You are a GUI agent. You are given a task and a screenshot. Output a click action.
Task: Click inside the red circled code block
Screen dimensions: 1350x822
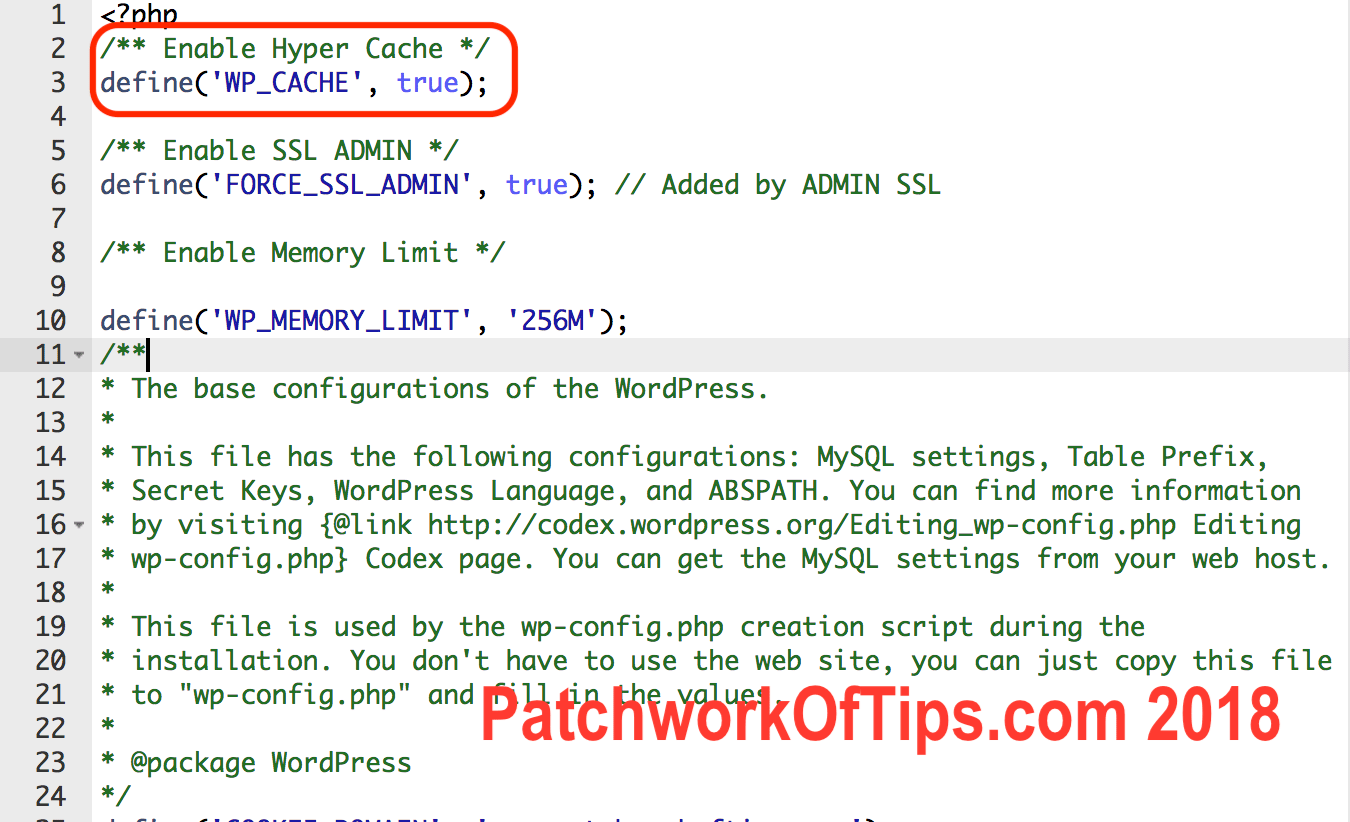tap(300, 65)
